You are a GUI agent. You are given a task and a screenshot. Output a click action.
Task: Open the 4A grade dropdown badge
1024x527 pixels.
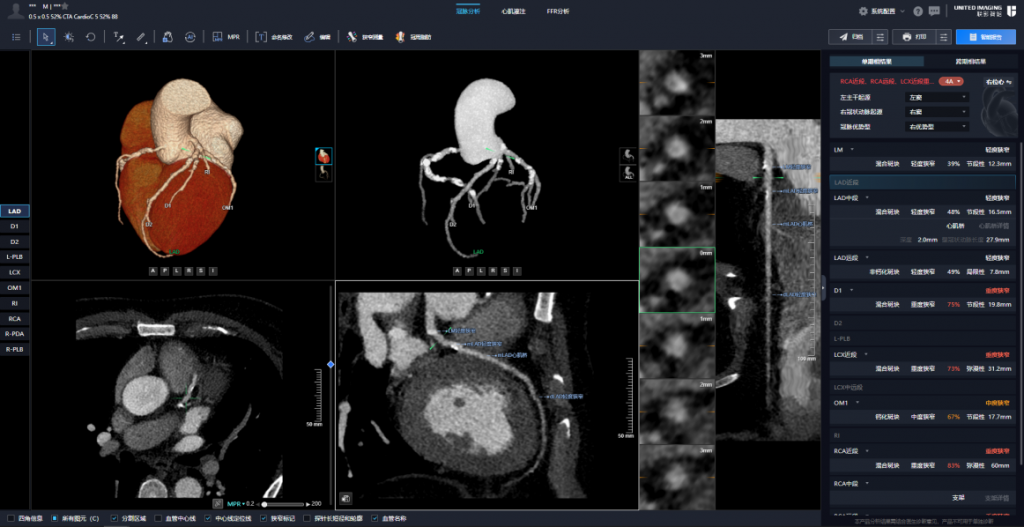point(951,81)
